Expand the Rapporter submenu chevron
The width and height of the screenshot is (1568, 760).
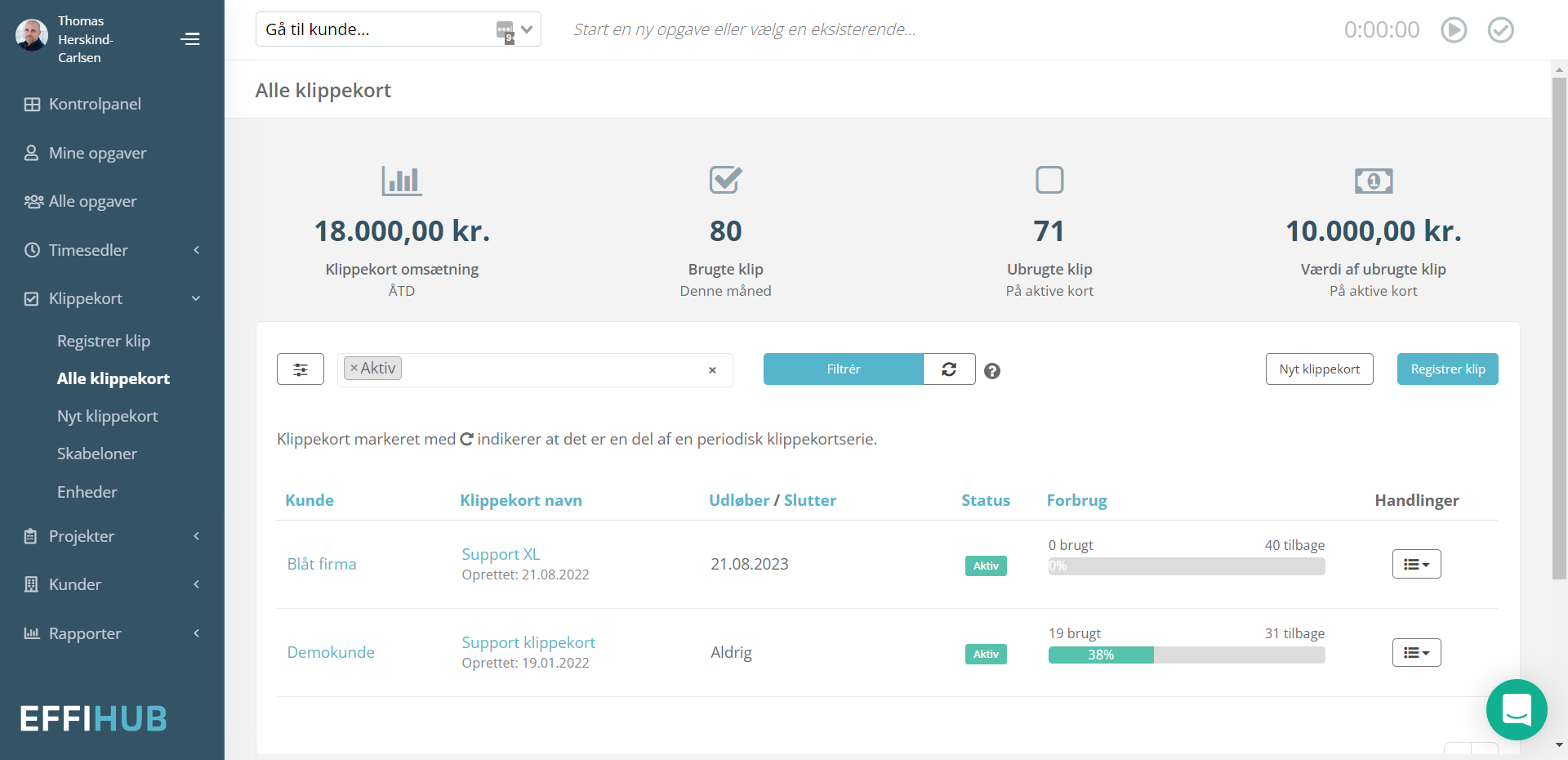(x=196, y=633)
